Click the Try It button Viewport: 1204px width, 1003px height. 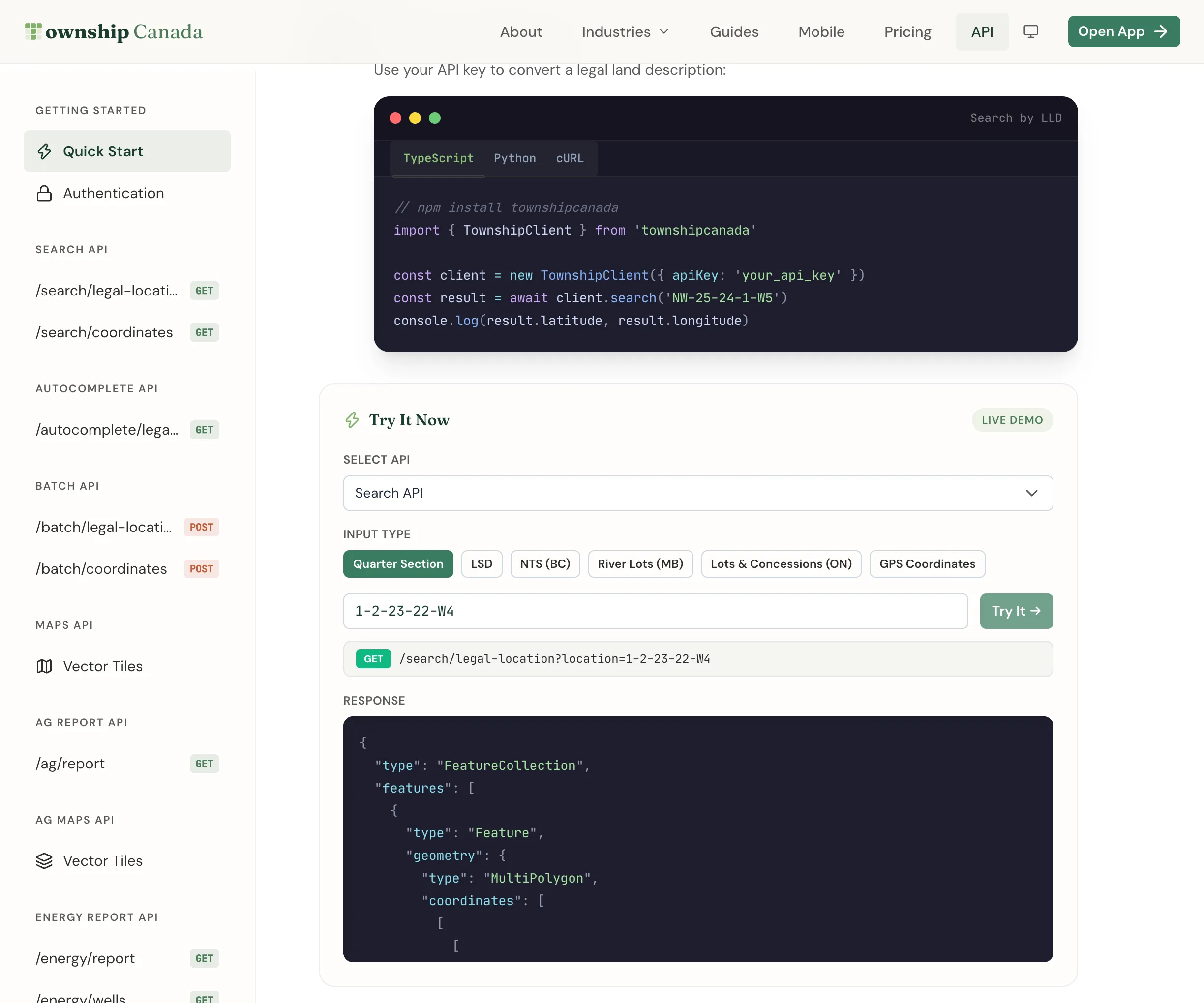coord(1016,611)
